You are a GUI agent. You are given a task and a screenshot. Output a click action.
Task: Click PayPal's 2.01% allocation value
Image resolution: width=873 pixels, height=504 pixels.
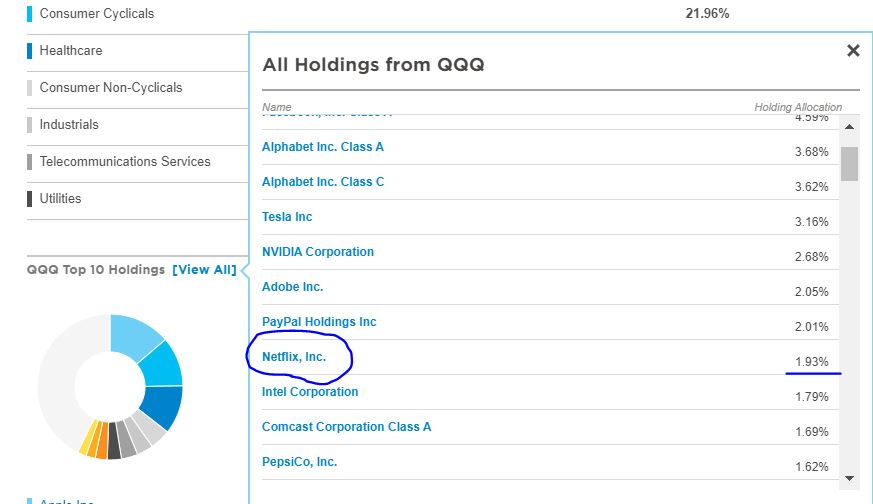811,327
